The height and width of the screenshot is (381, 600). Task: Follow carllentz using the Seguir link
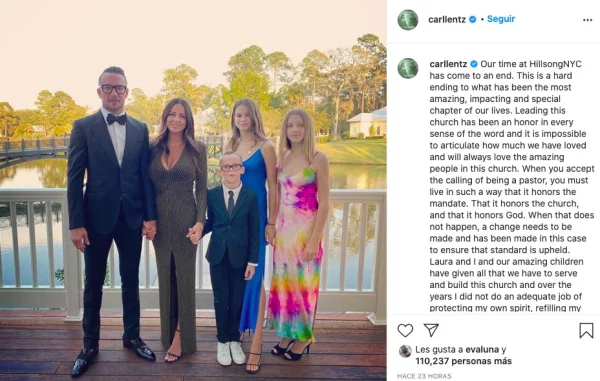[501, 19]
